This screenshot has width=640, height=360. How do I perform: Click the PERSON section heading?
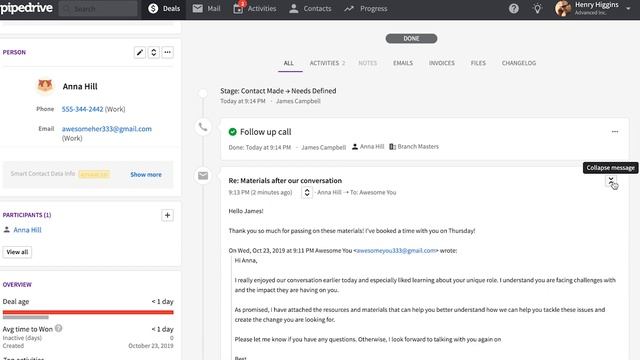[x=14, y=52]
